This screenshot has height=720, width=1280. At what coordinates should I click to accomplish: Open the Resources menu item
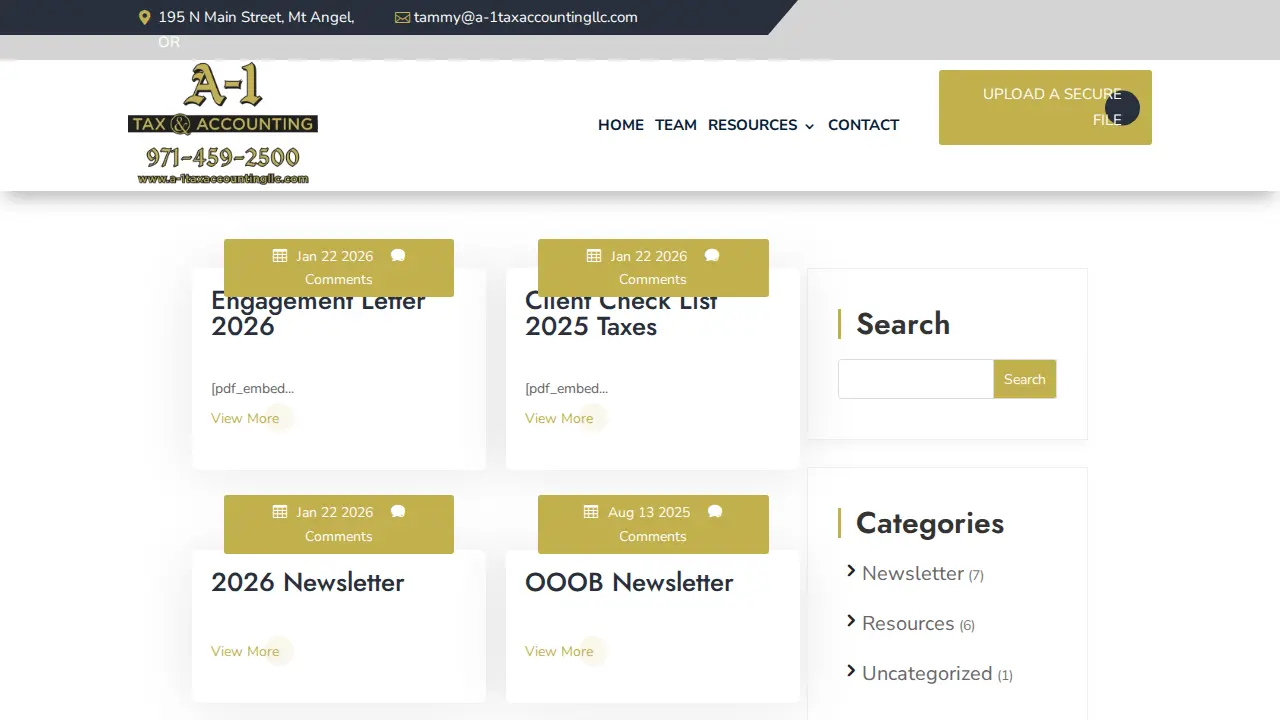[753, 125]
